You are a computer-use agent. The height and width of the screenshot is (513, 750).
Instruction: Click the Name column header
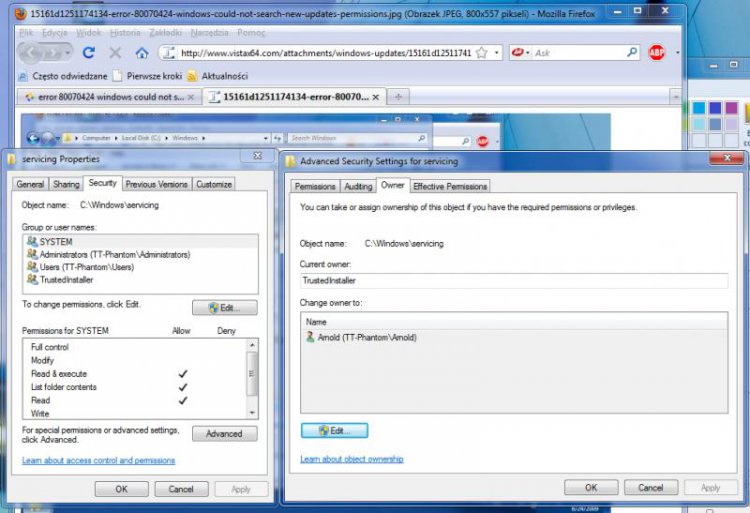[x=514, y=322]
